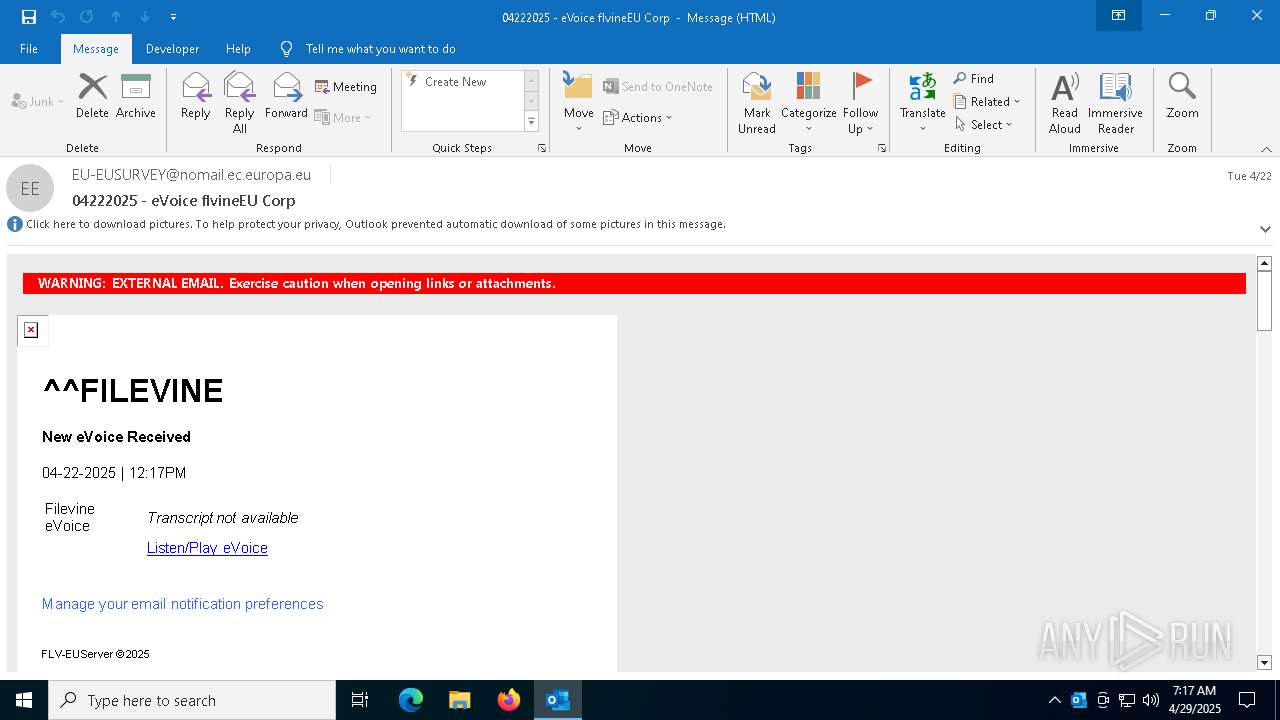Save the message using the floppy icon

point(29,16)
